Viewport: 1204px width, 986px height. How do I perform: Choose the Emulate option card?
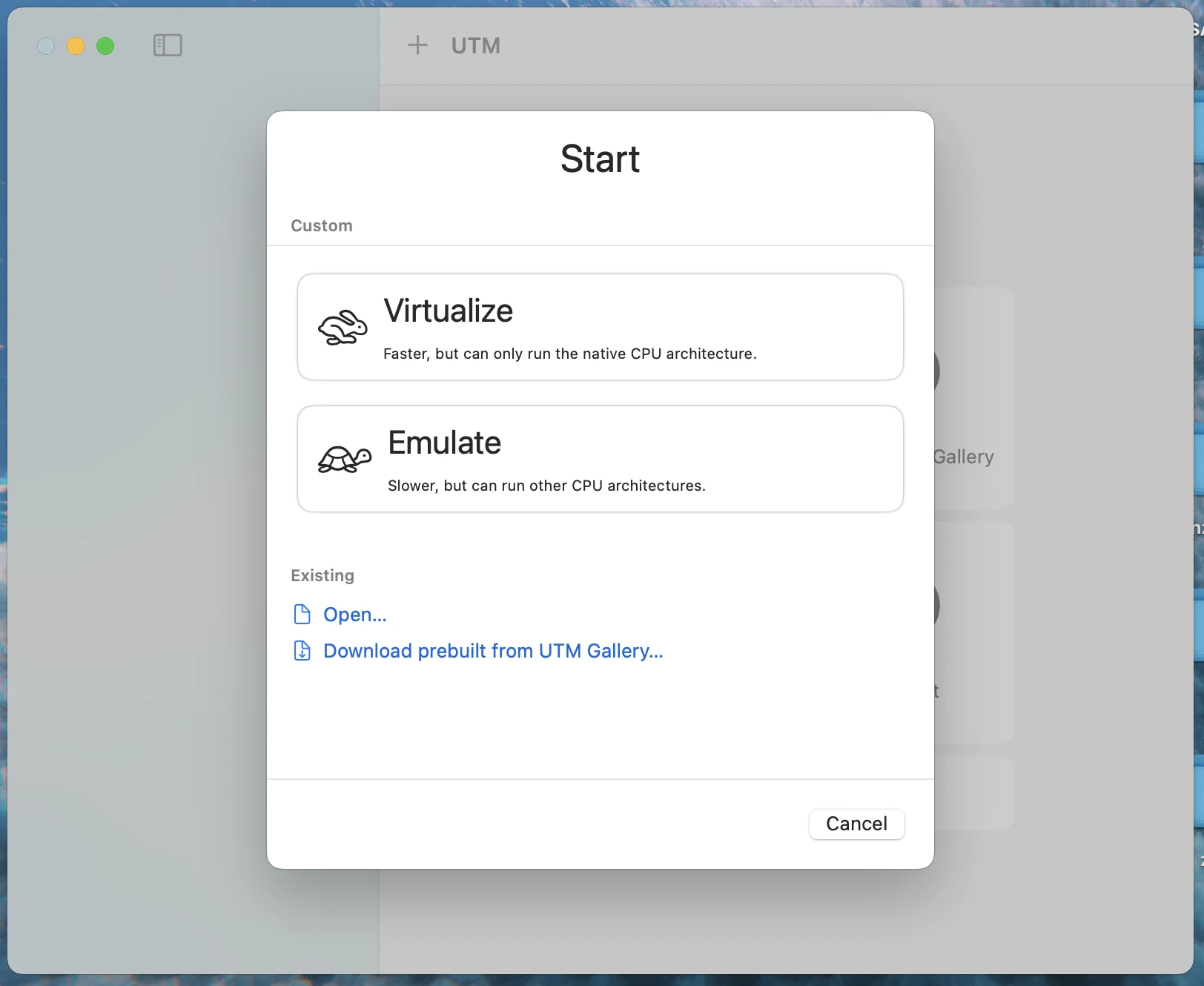pyautogui.click(x=600, y=459)
